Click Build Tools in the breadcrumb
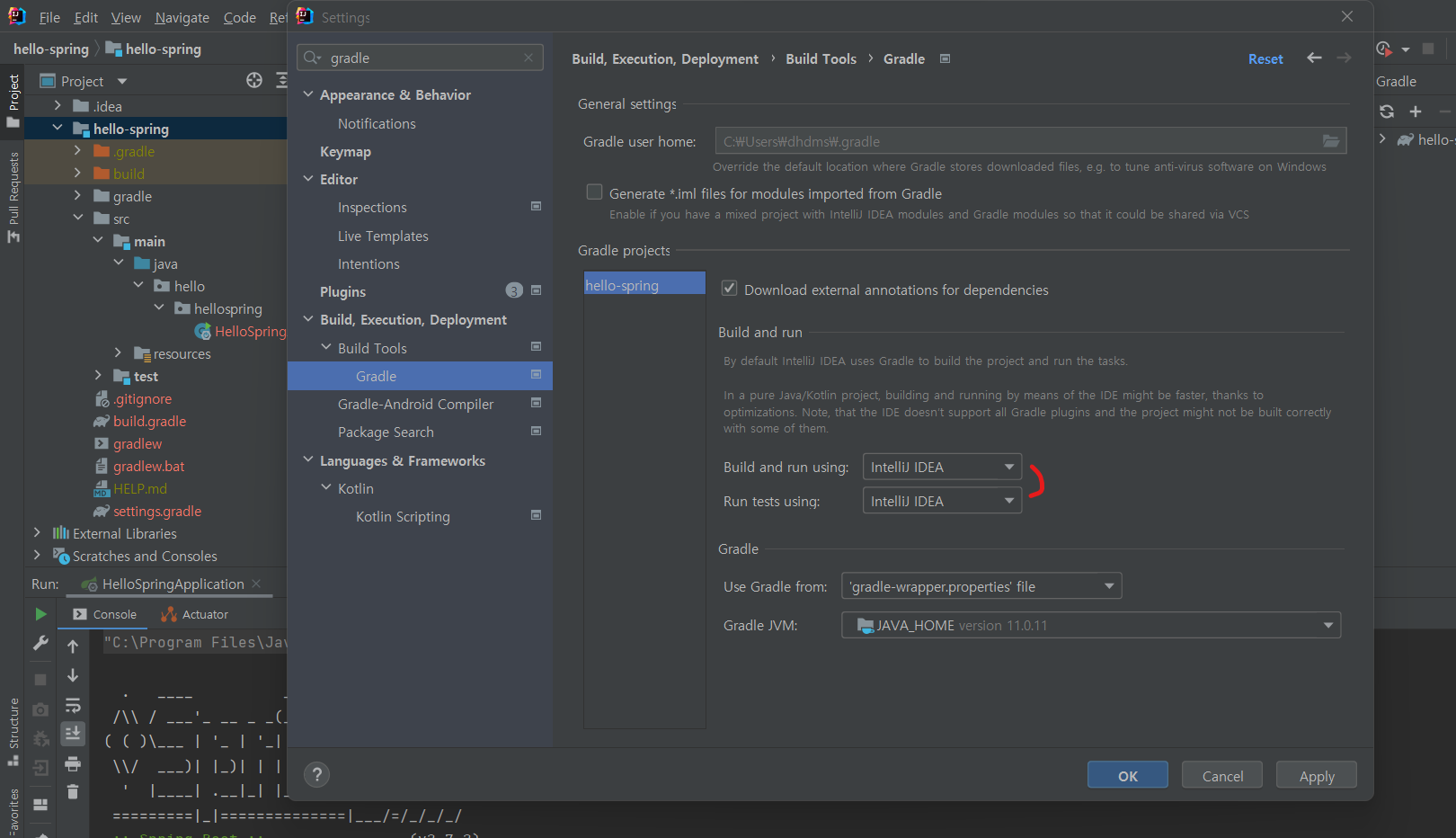 [821, 58]
